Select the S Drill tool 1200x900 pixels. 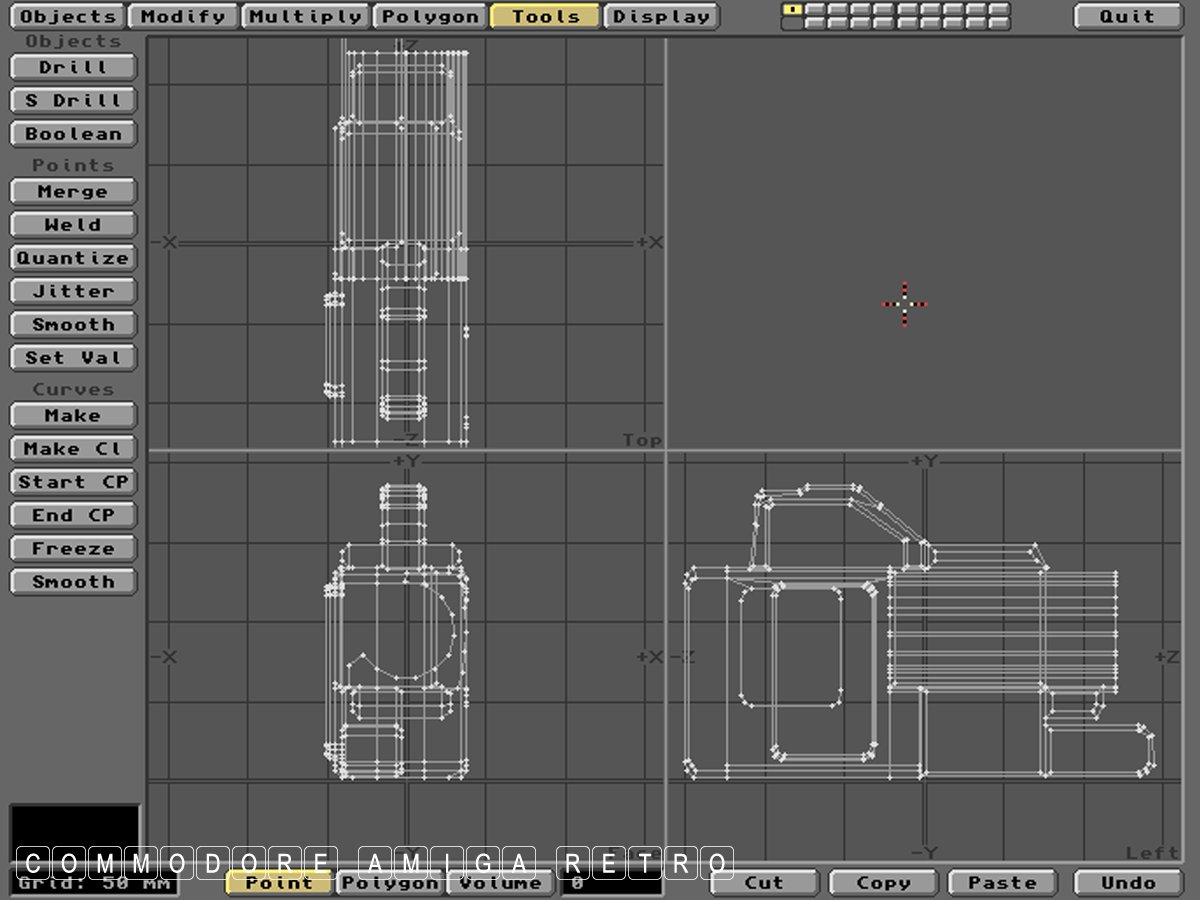tap(73, 100)
